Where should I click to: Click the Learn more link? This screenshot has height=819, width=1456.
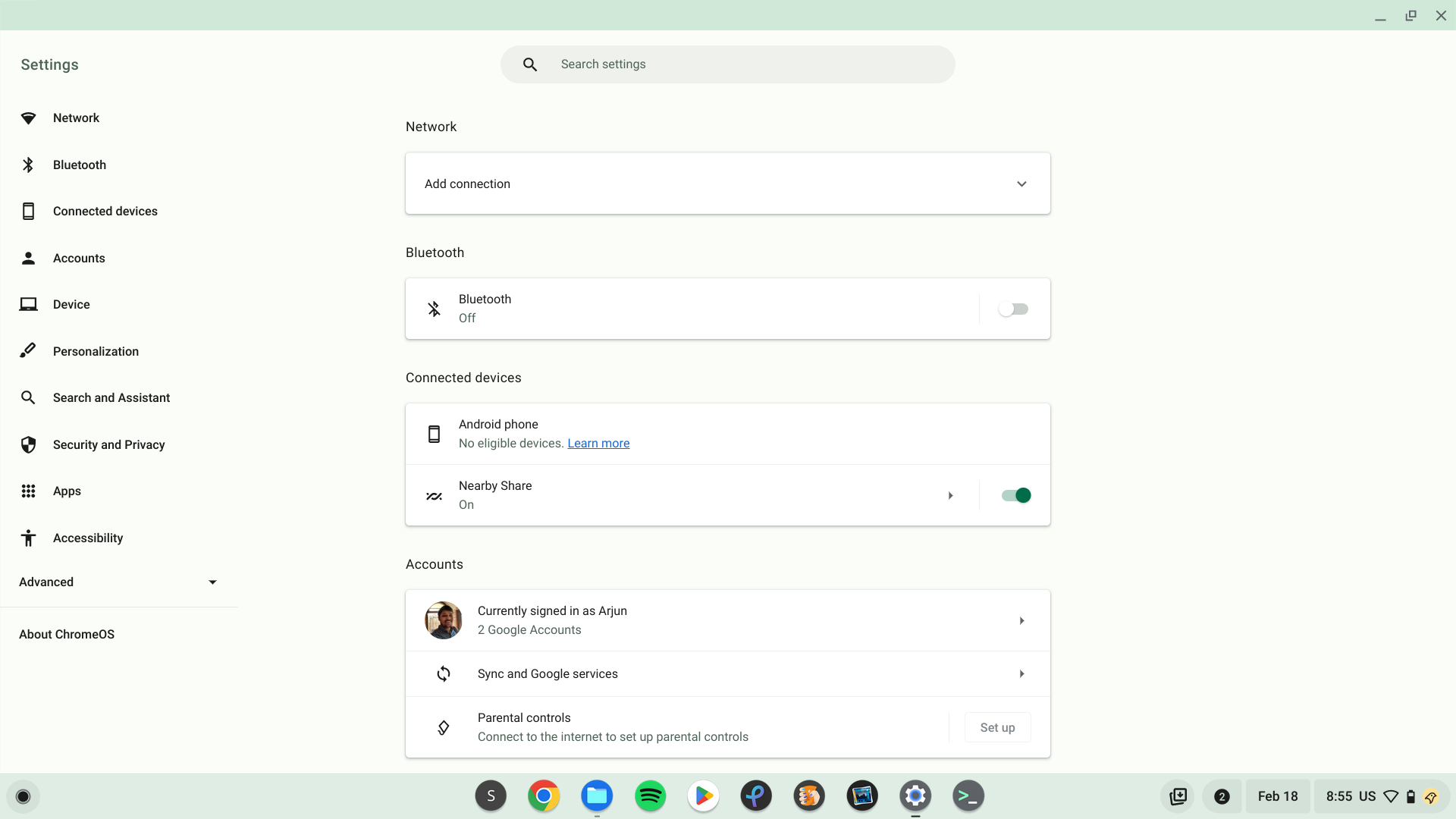click(x=598, y=443)
